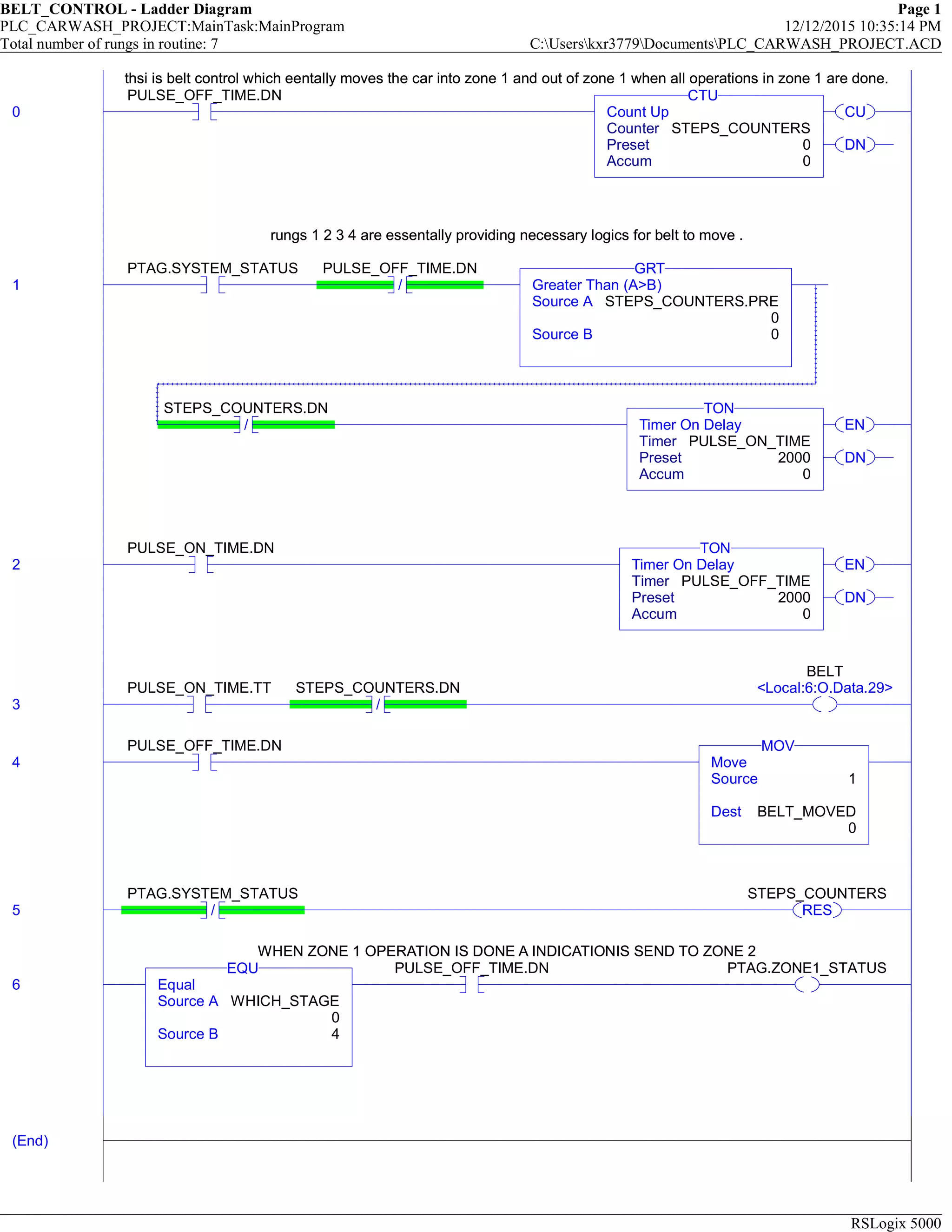Click the MOV Source value 1
The height and width of the screenshot is (1232, 952).
852,778
